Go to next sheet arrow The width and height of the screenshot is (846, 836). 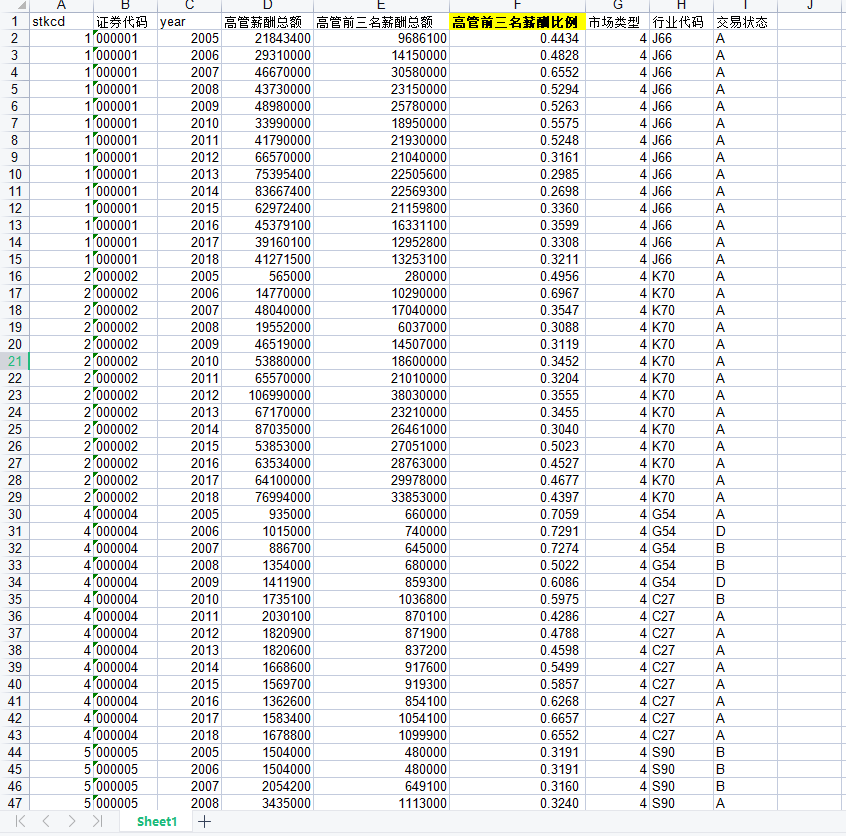point(72,821)
